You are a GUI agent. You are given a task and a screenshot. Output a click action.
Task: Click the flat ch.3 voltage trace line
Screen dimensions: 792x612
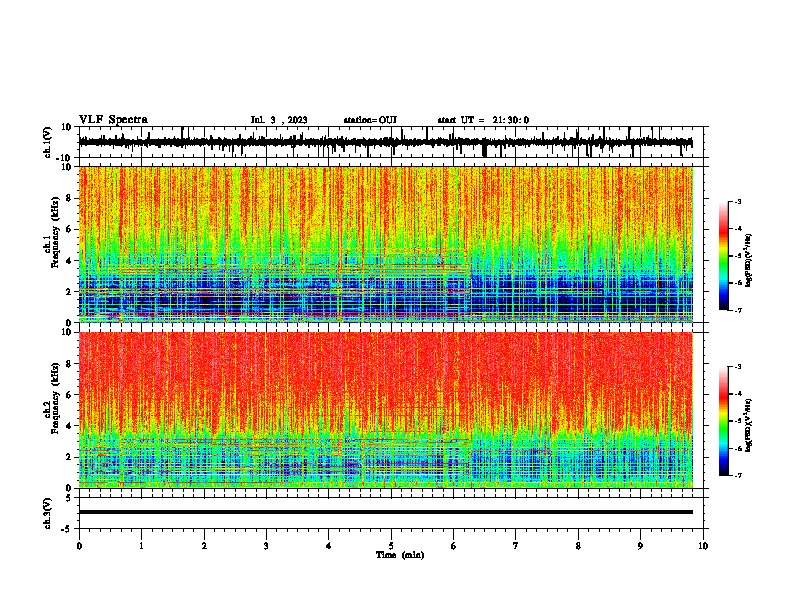tap(385, 512)
